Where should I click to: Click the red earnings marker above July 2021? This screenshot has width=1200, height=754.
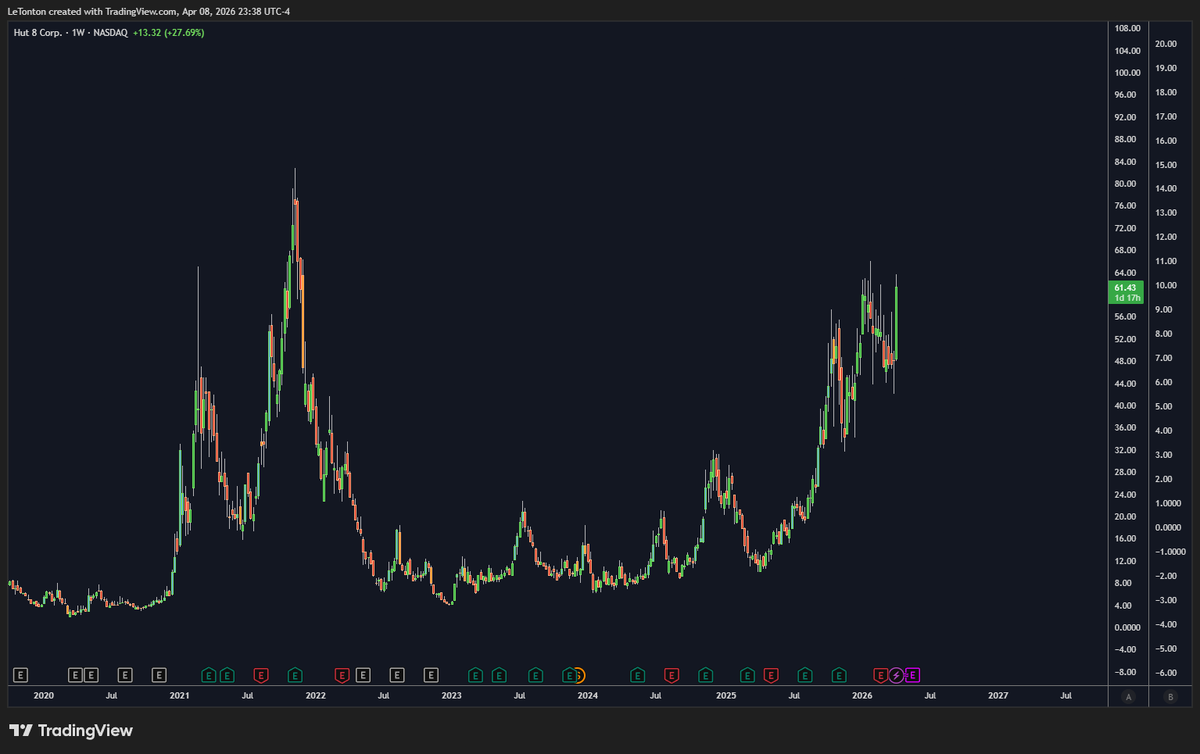point(261,675)
